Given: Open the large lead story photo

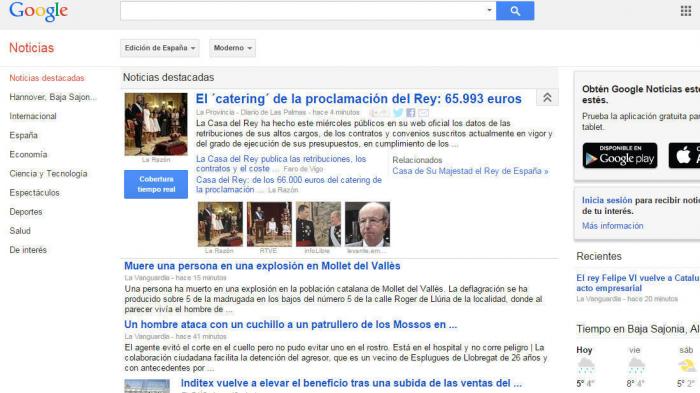Looking at the screenshot, I should coord(156,124).
